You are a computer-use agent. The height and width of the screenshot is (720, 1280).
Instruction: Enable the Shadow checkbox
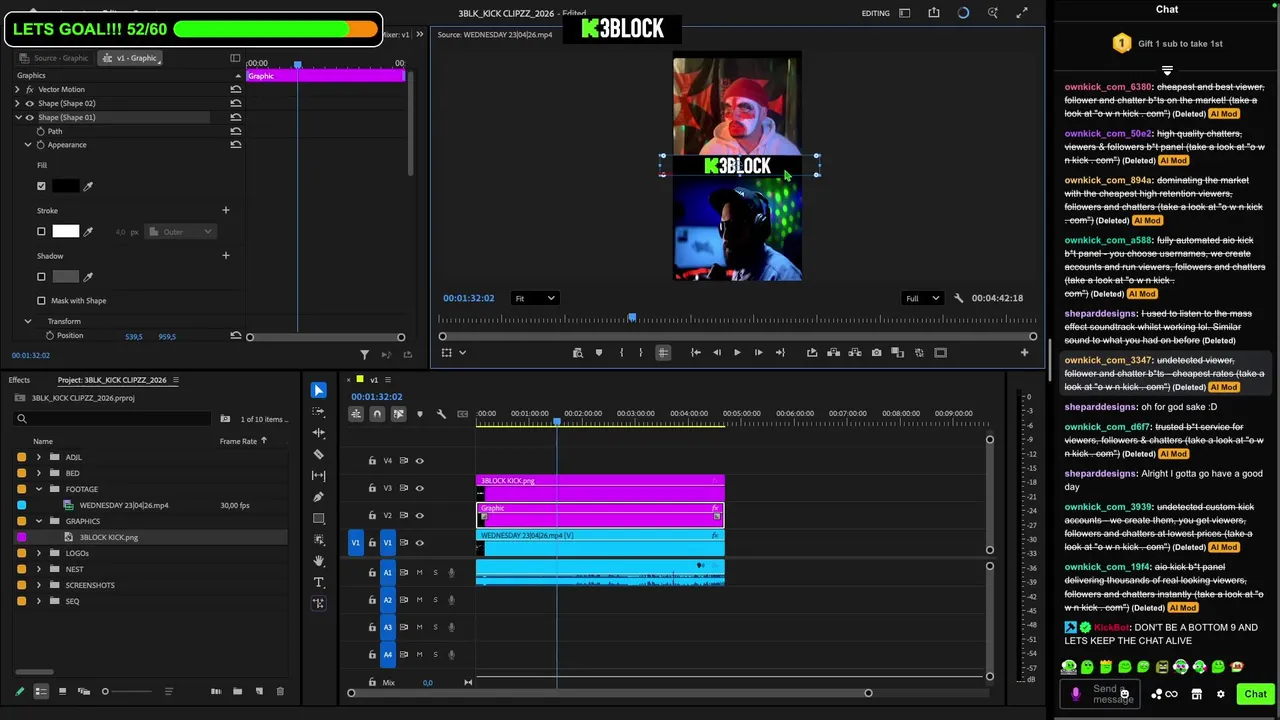tap(41, 277)
